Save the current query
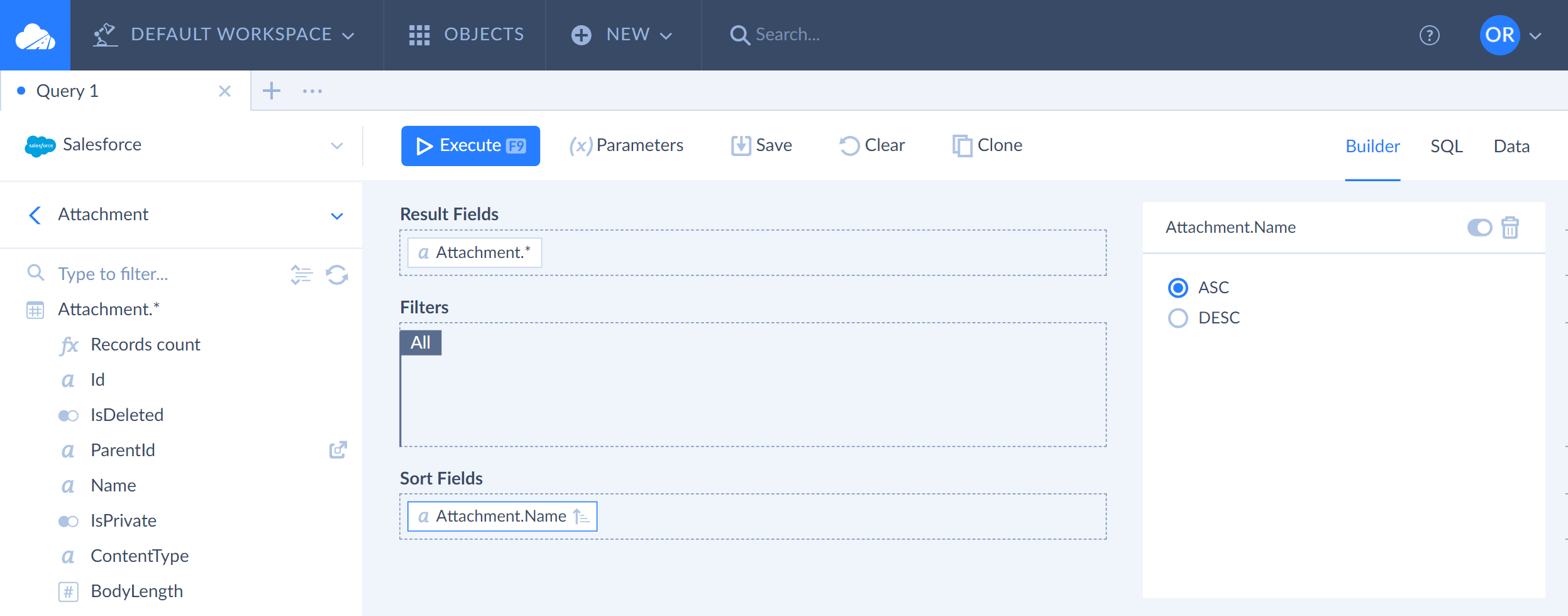Viewport: 1568px width, 616px height. 761,145
